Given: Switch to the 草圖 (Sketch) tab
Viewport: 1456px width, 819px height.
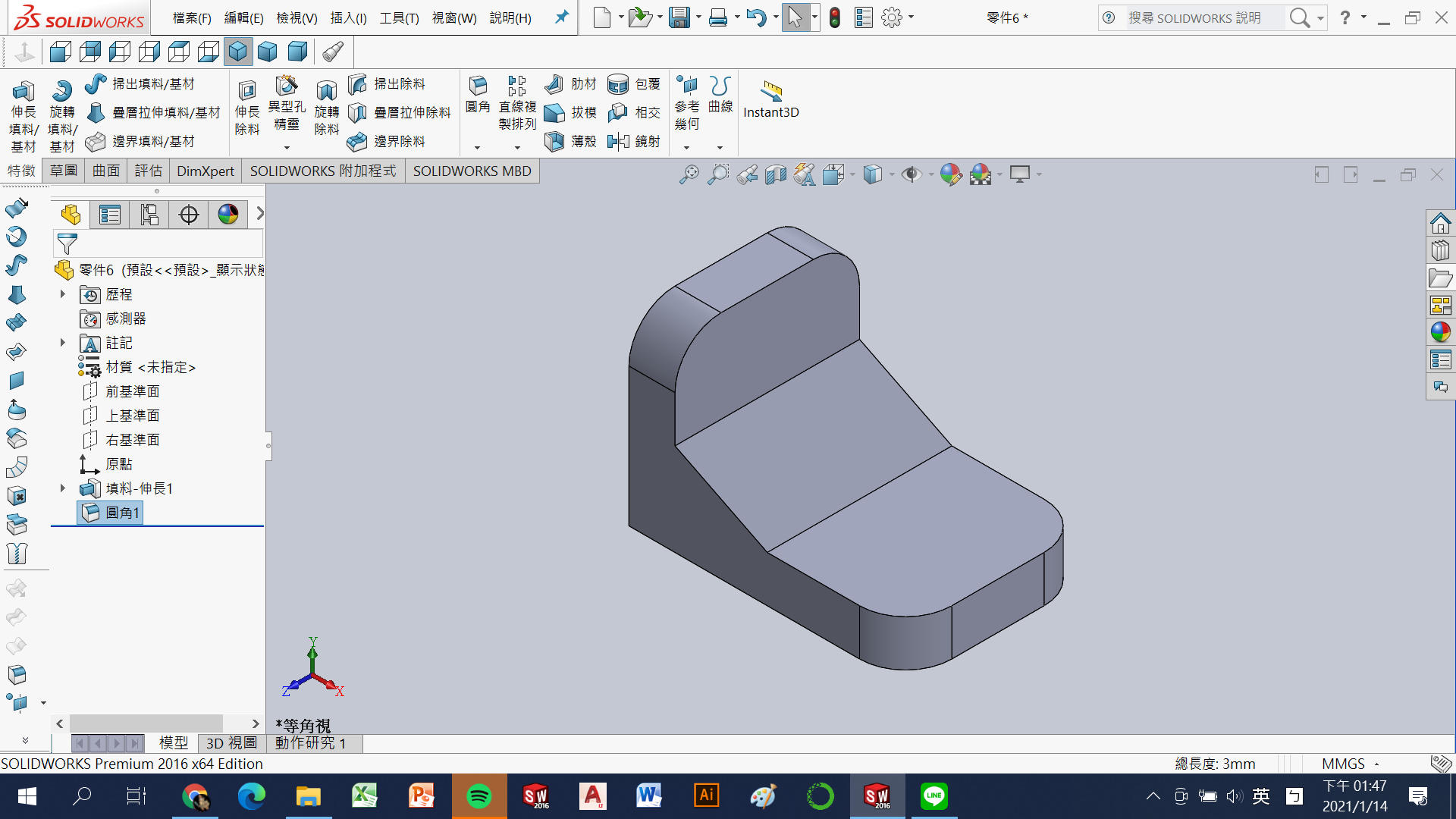Looking at the screenshot, I should pos(64,171).
